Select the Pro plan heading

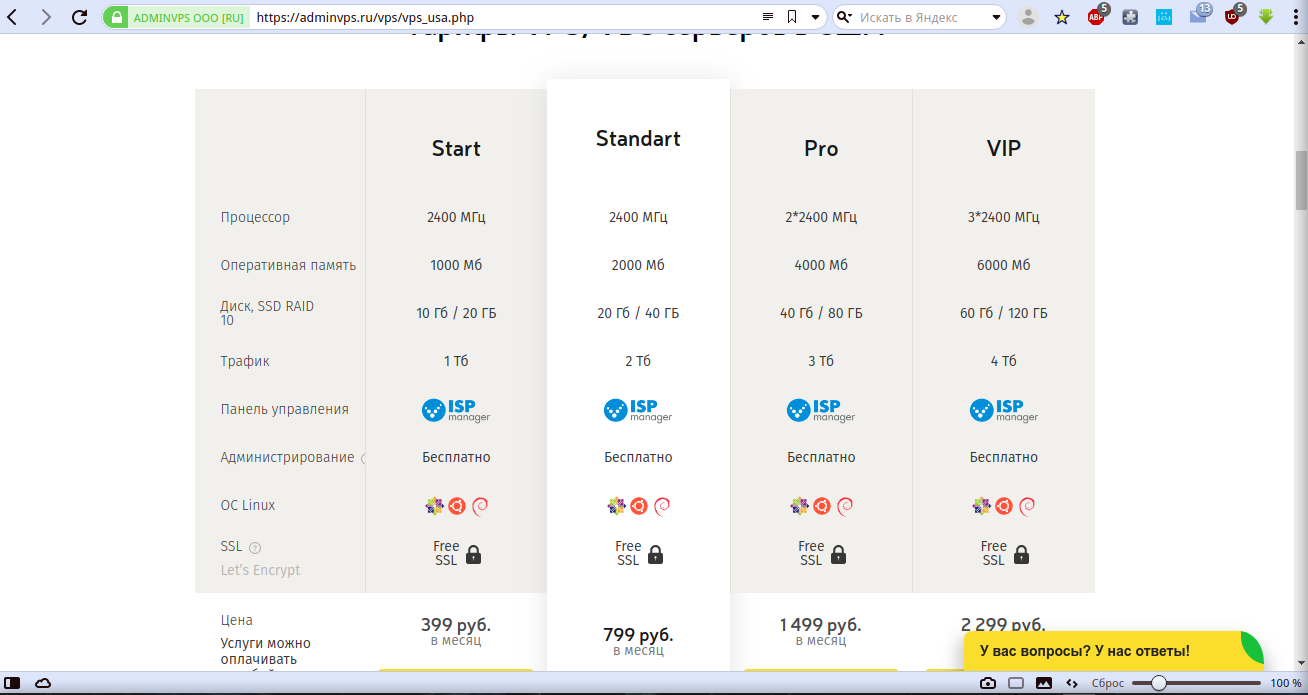point(821,149)
